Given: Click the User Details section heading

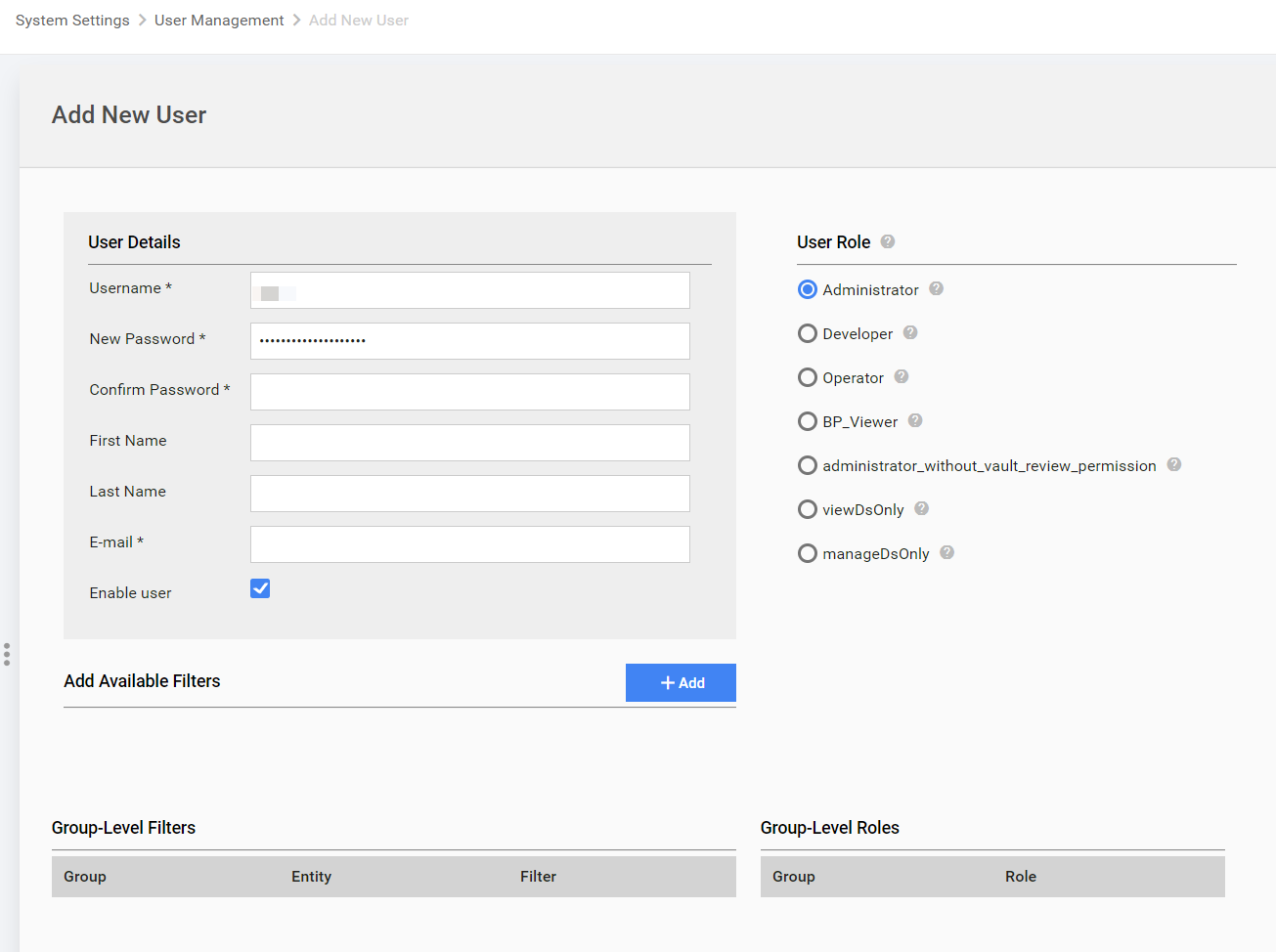Looking at the screenshot, I should click(134, 242).
